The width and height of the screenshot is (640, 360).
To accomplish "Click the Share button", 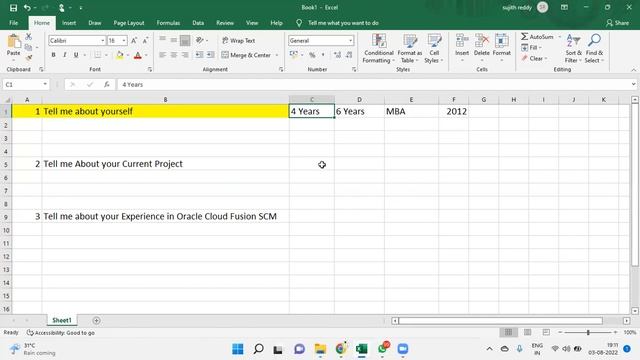I will [x=618, y=23].
